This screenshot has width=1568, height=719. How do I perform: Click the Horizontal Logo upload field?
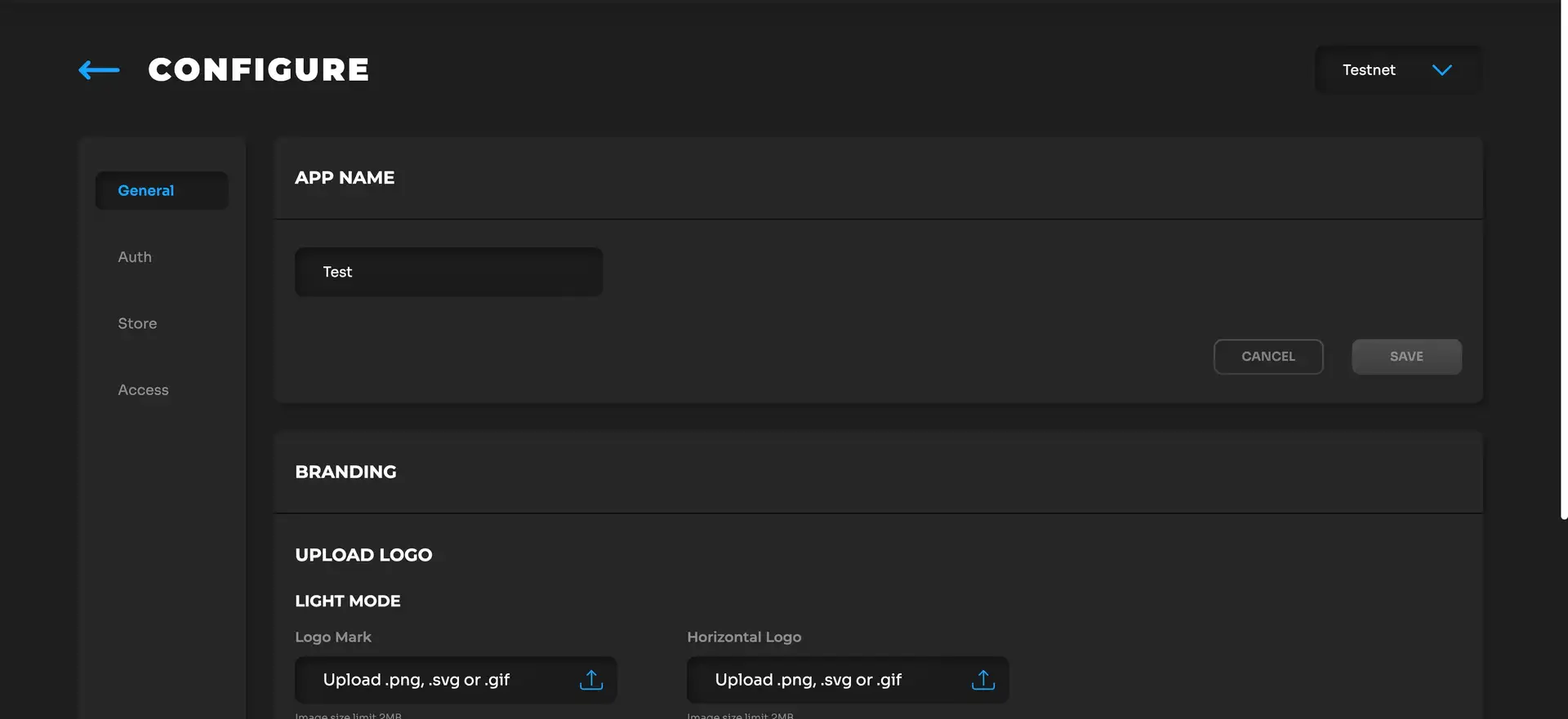[x=825, y=680]
